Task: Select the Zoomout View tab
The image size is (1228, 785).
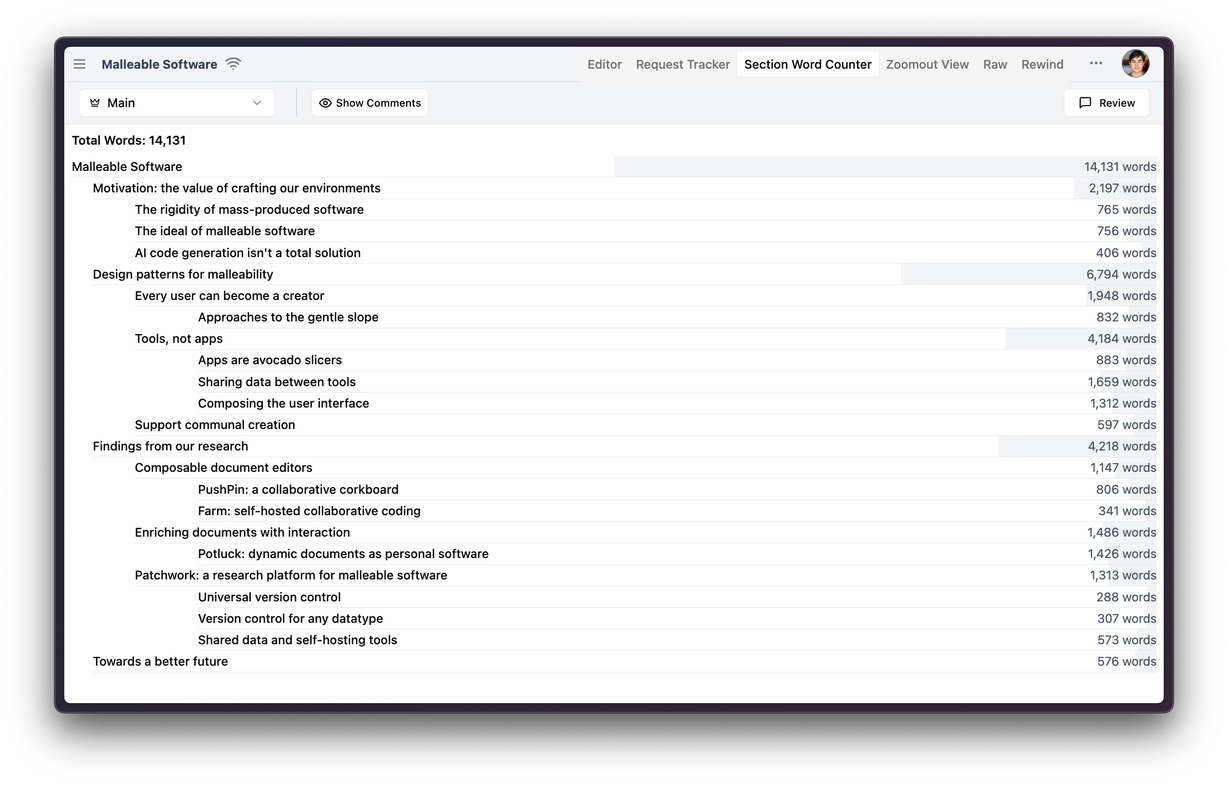Action: (927, 64)
